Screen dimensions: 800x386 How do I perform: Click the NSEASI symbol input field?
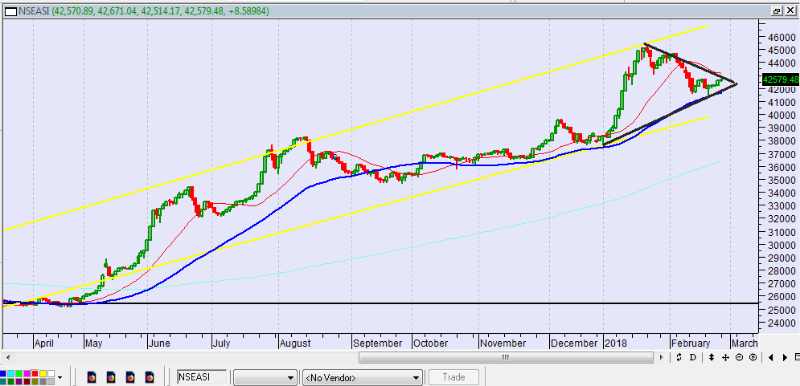coord(202,377)
